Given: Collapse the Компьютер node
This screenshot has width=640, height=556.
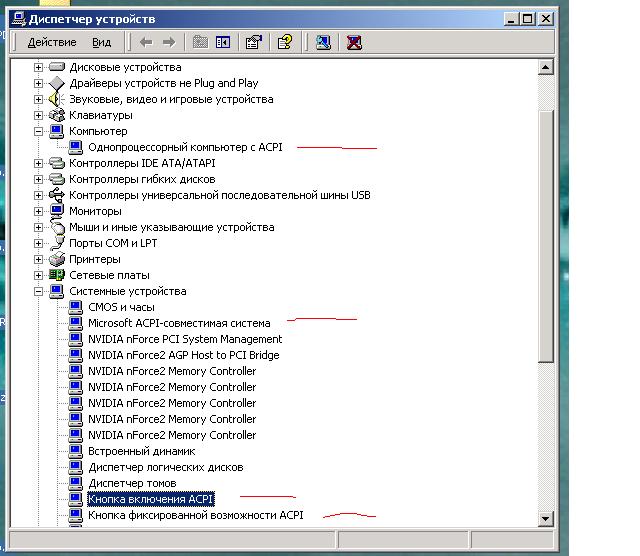Looking at the screenshot, I should coord(38,131).
